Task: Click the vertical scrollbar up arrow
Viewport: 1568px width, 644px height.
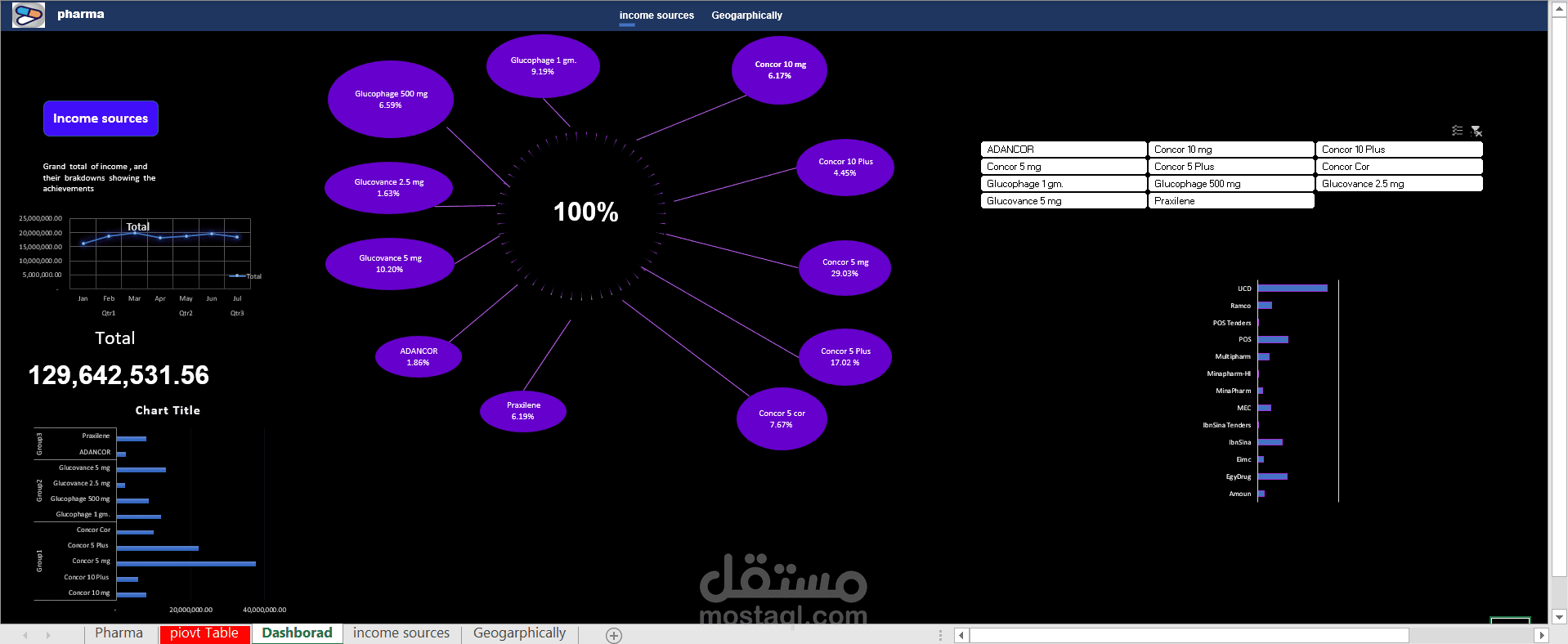Action: click(1560, 7)
